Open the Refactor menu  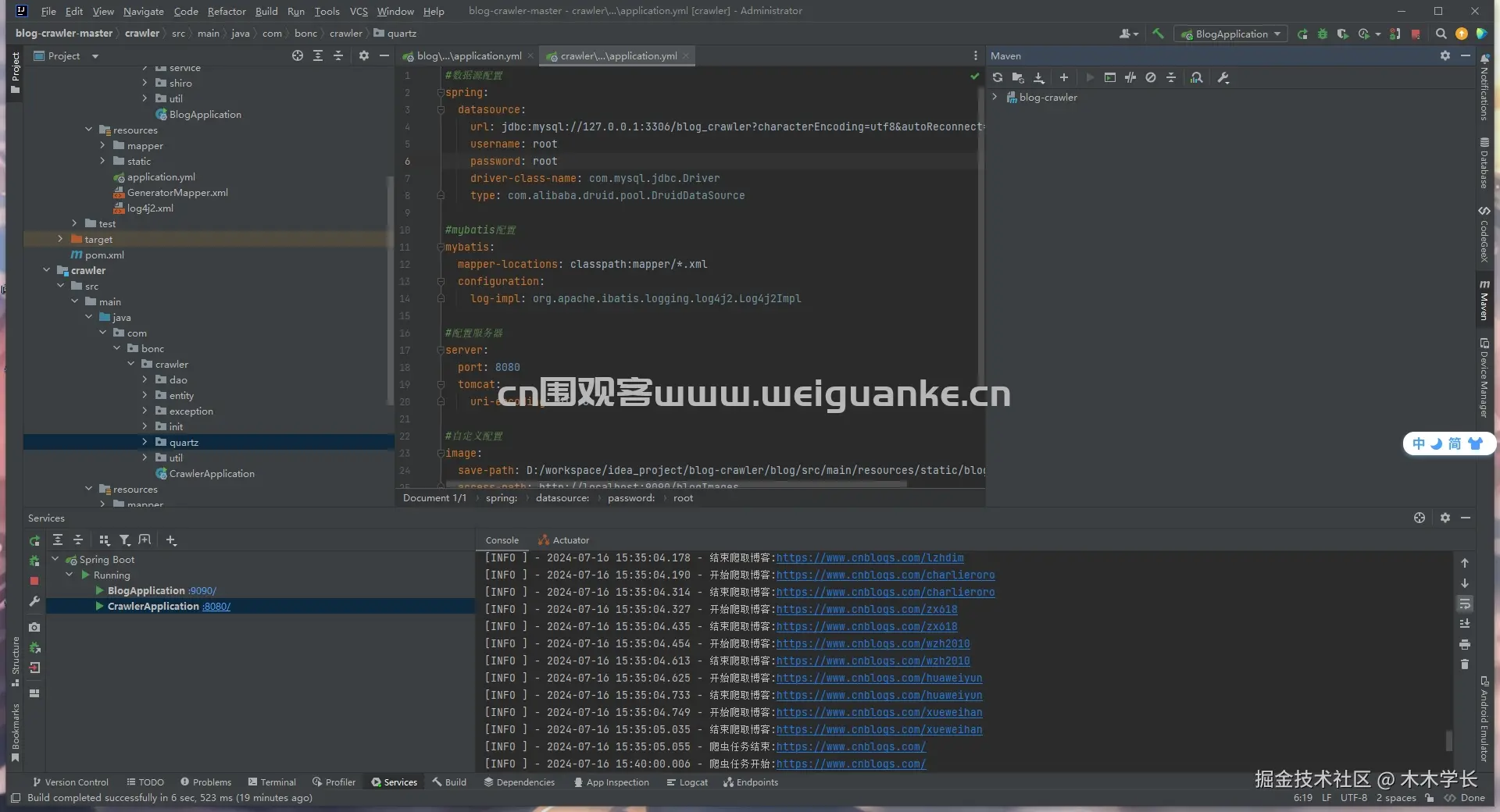tap(227, 11)
